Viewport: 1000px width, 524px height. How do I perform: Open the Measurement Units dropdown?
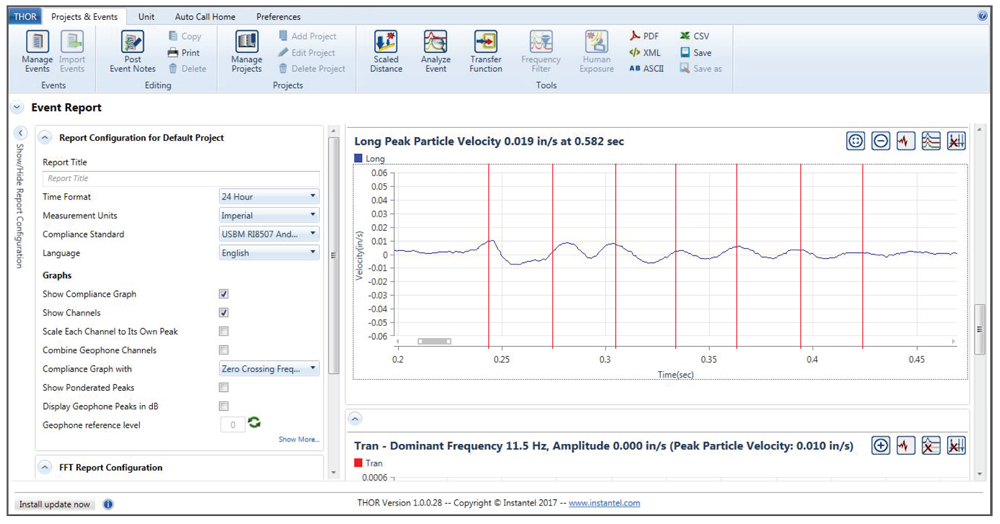click(x=268, y=215)
